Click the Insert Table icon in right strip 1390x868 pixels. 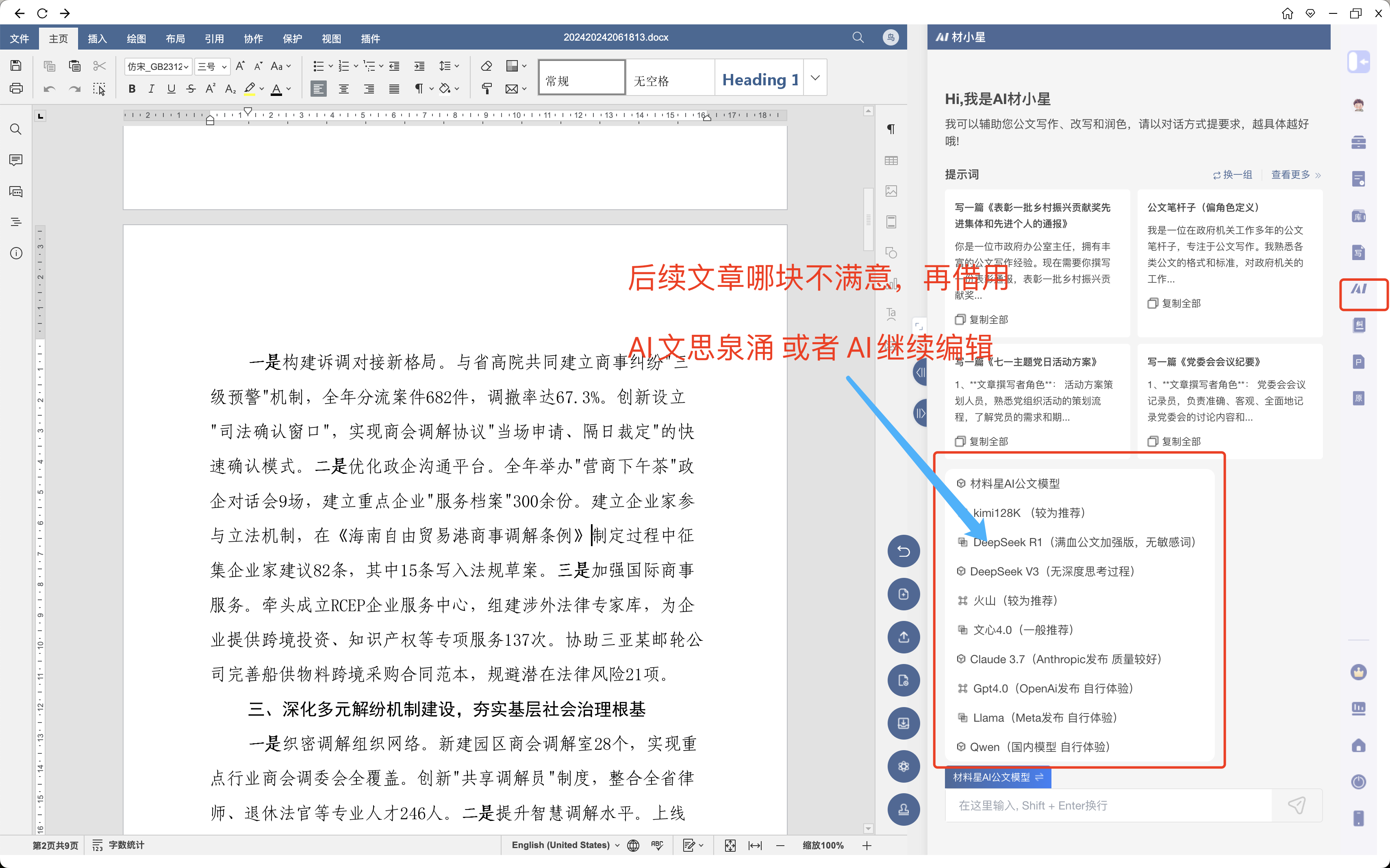pyautogui.click(x=891, y=160)
